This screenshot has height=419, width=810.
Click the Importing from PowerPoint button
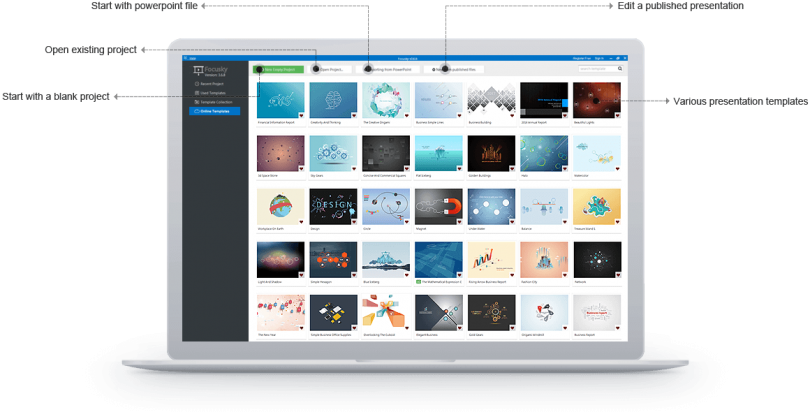pos(387,69)
